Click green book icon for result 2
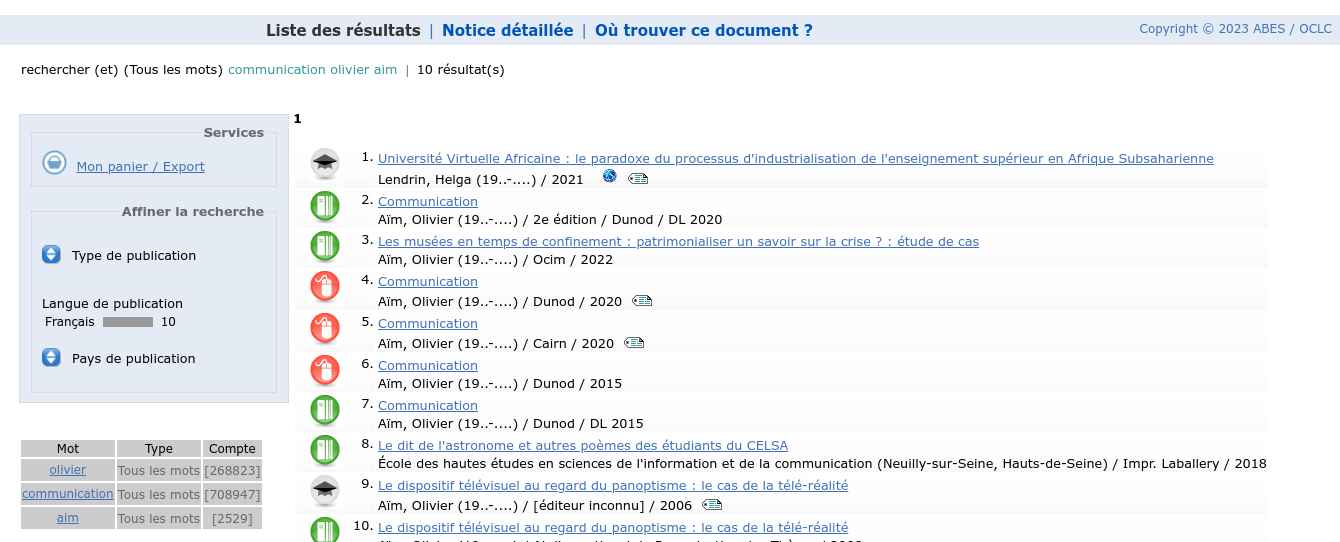The image size is (1340, 542). point(324,207)
